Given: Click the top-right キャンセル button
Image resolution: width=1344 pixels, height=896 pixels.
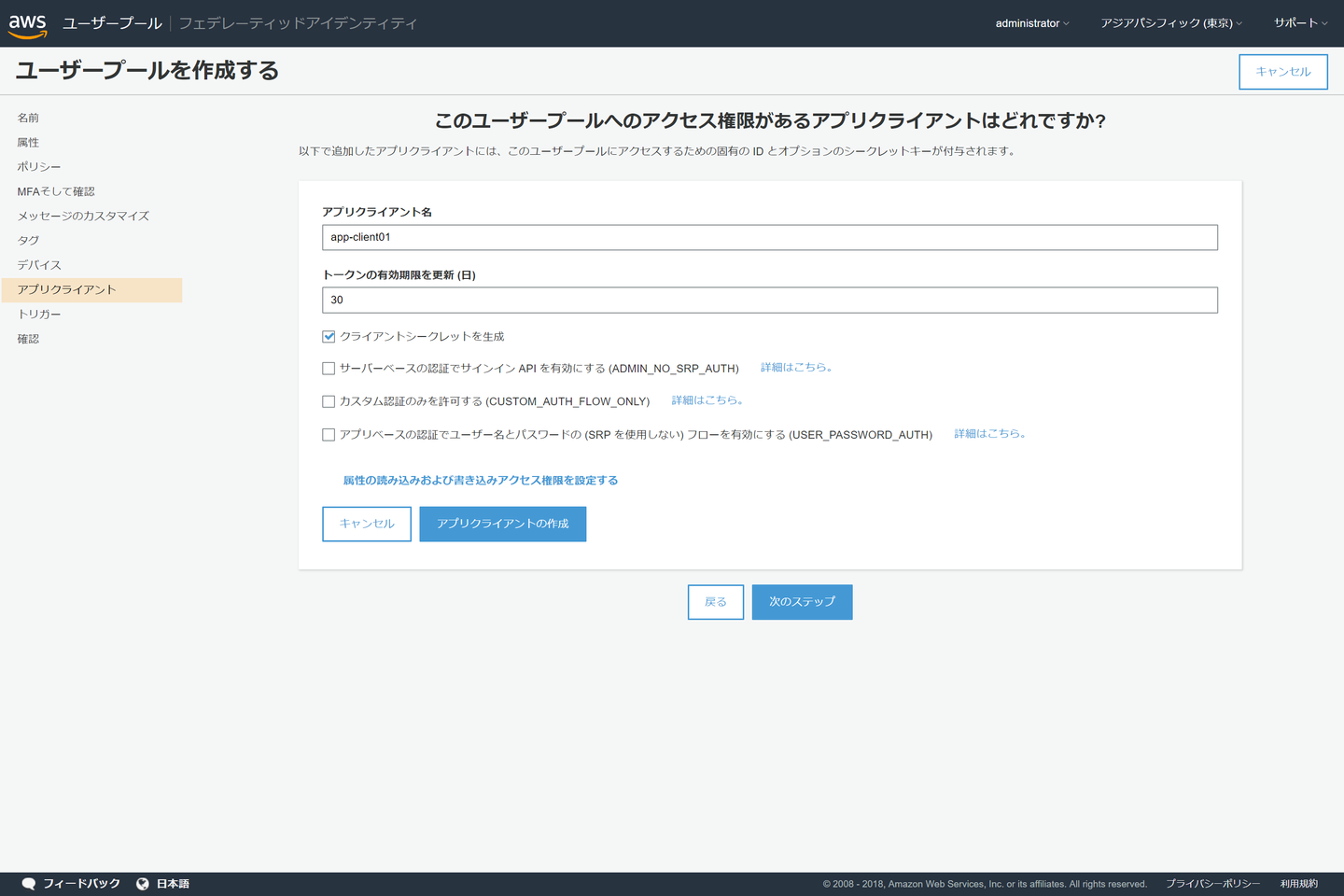Looking at the screenshot, I should (1283, 72).
